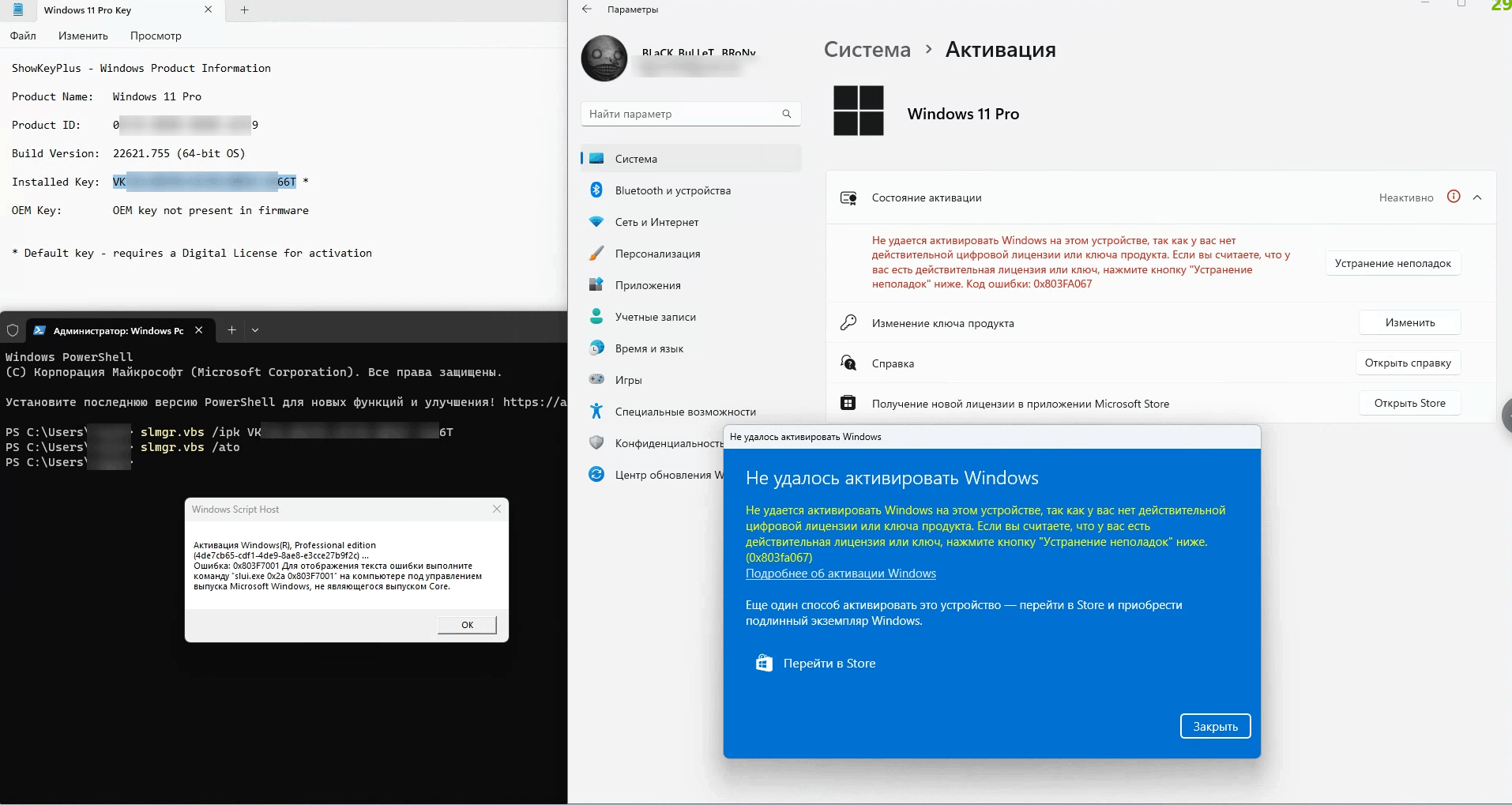Click the Центр обновления Windows update icon
1512x805 pixels.
[596, 475]
